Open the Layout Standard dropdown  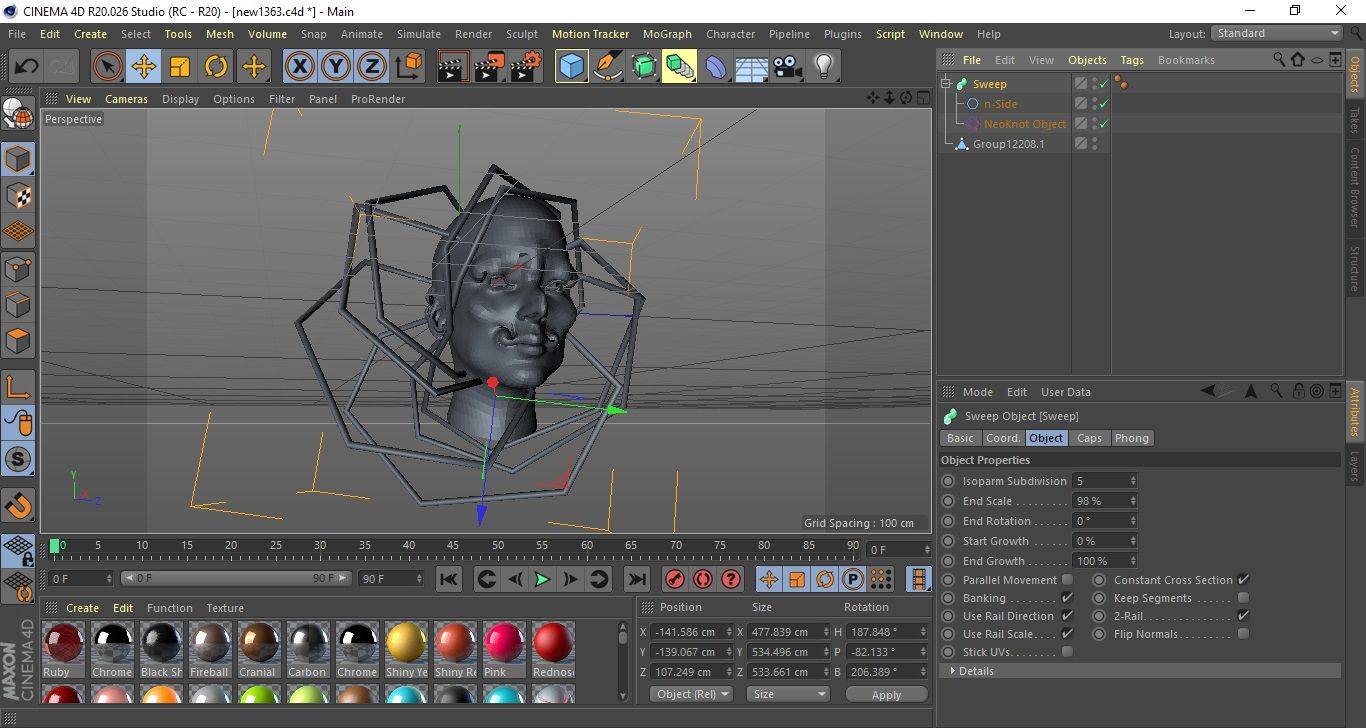1277,33
